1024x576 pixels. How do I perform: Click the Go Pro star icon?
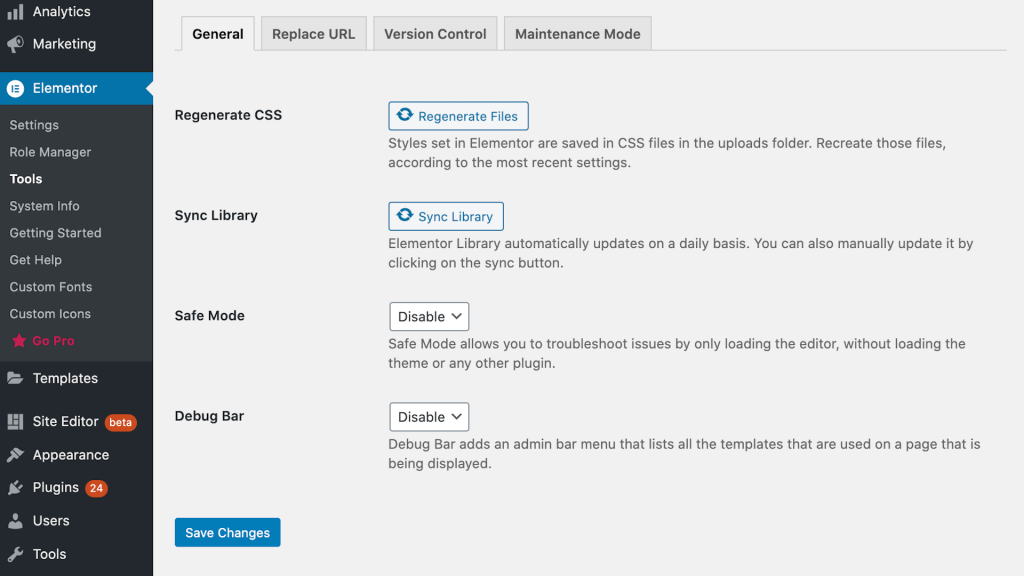click(19, 341)
